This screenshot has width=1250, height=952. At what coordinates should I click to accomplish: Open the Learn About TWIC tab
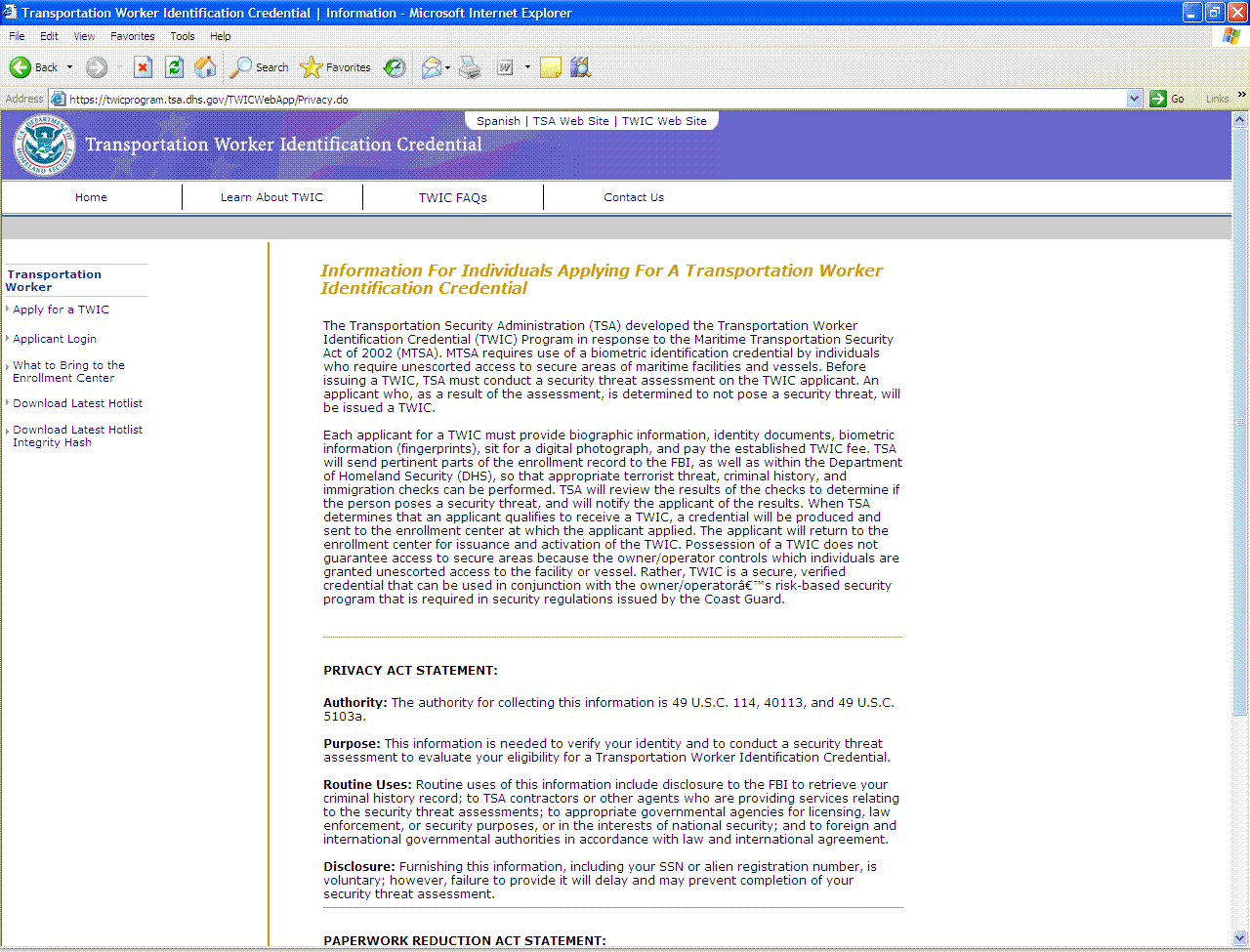pyautogui.click(x=271, y=197)
